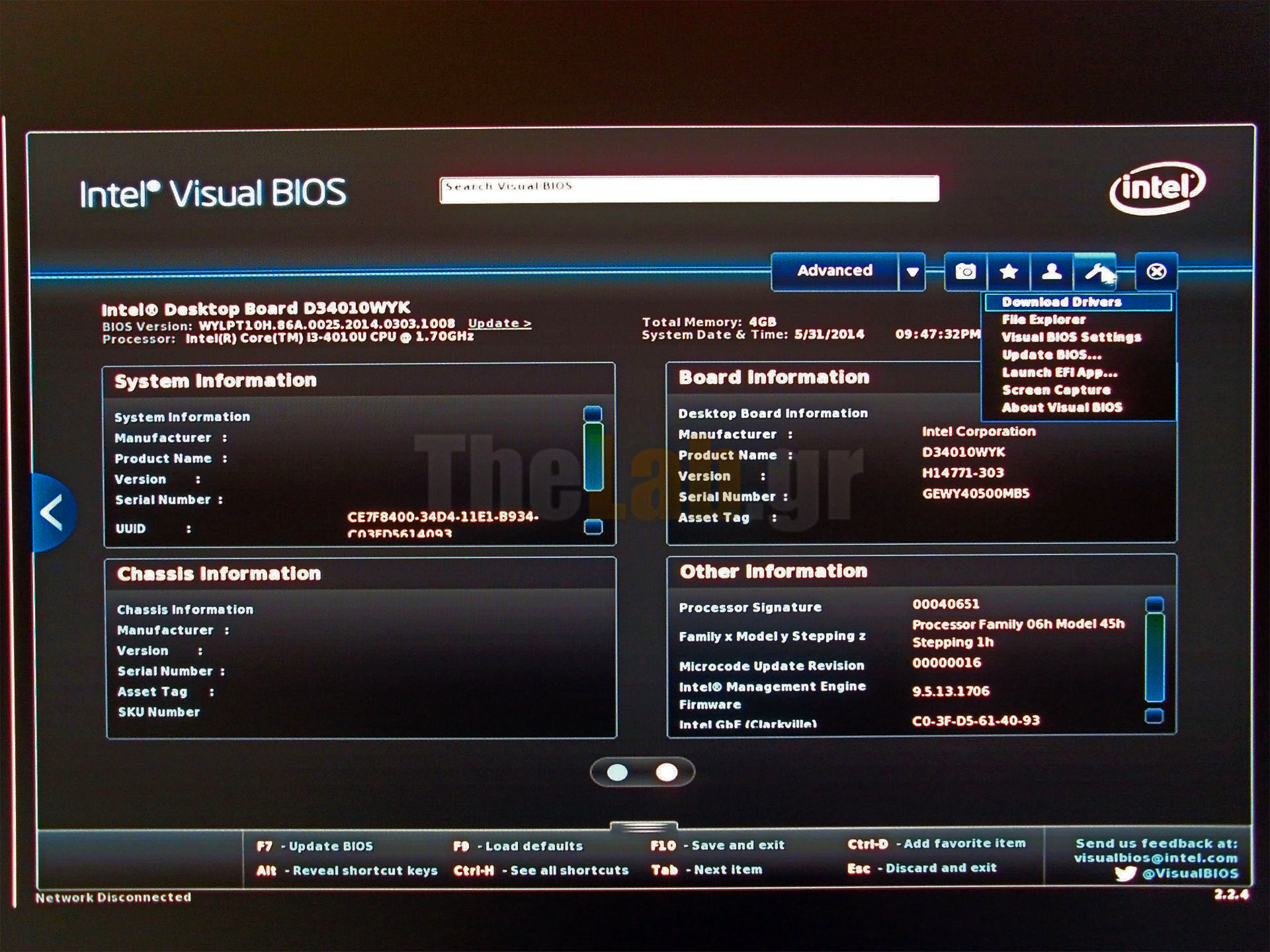Open favorites with the star icon
1270x952 pixels.
click(1008, 272)
